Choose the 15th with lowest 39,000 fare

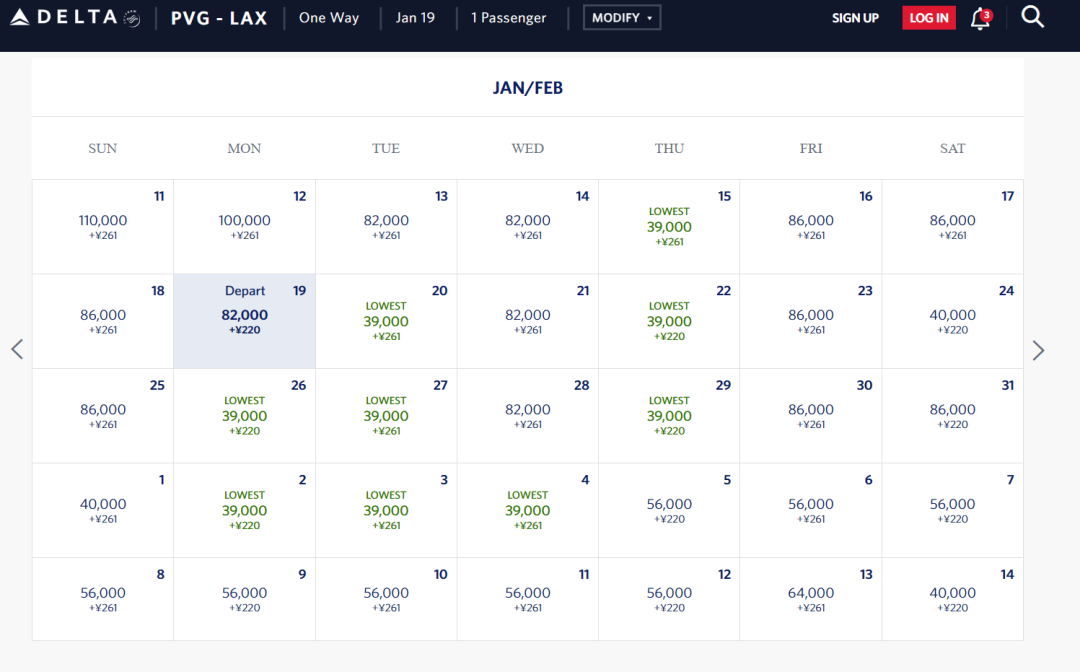669,227
